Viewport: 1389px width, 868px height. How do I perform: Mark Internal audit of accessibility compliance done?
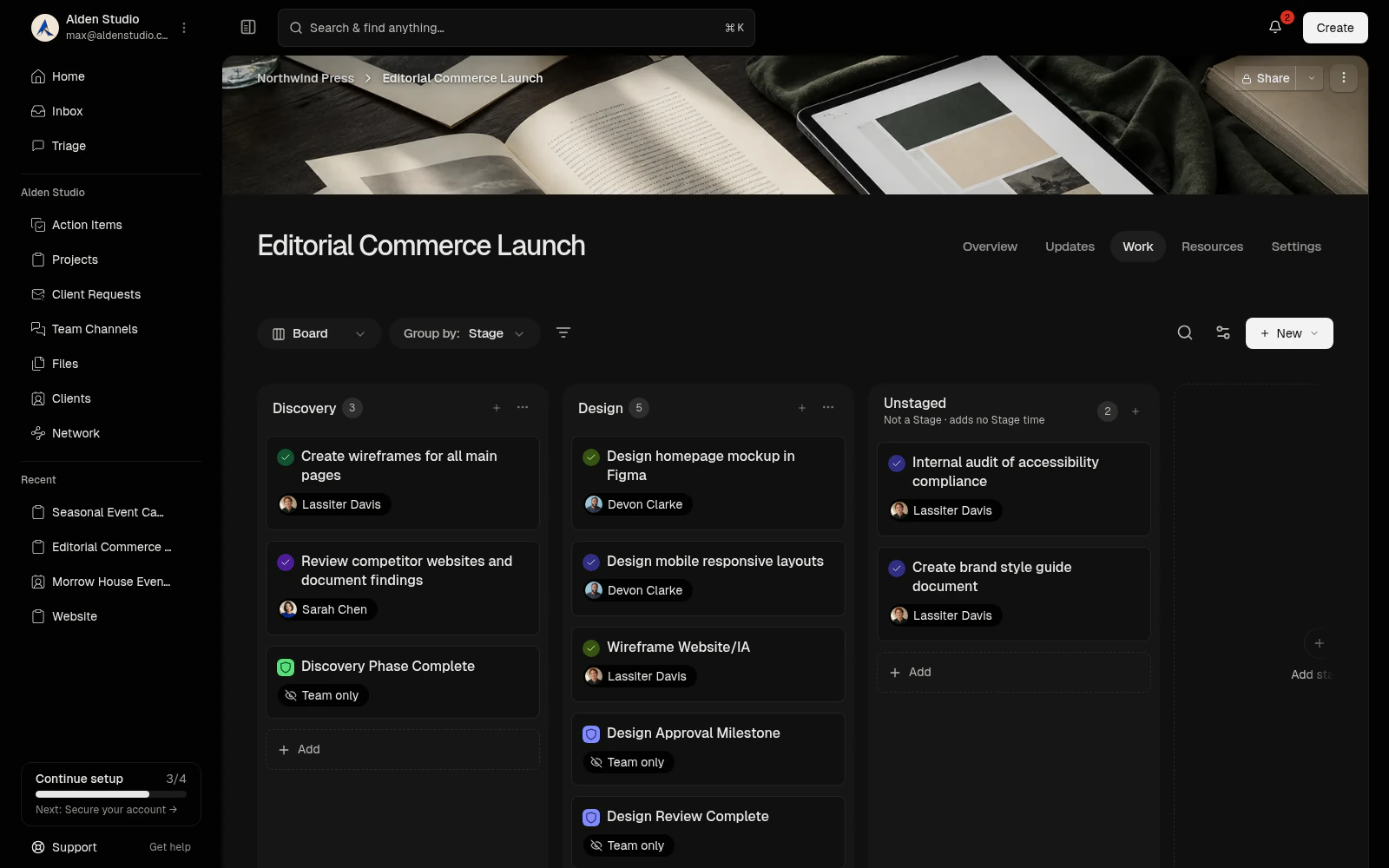tap(897, 463)
